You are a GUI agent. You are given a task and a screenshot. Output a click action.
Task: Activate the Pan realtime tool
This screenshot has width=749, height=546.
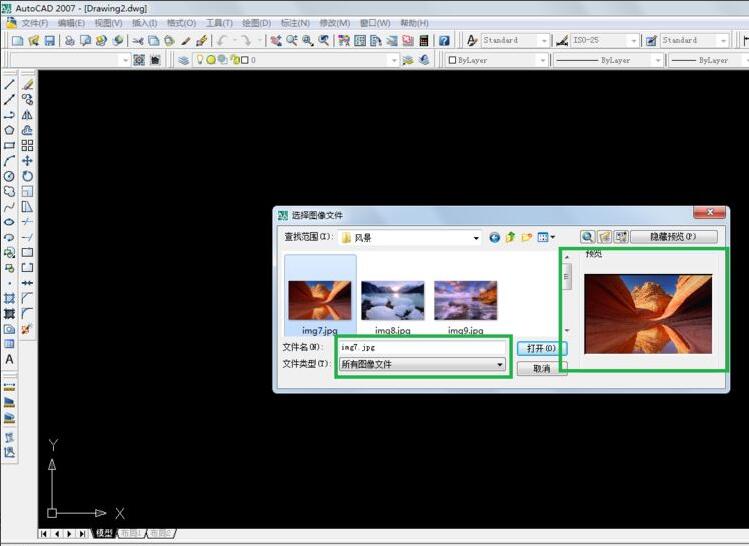(276, 41)
